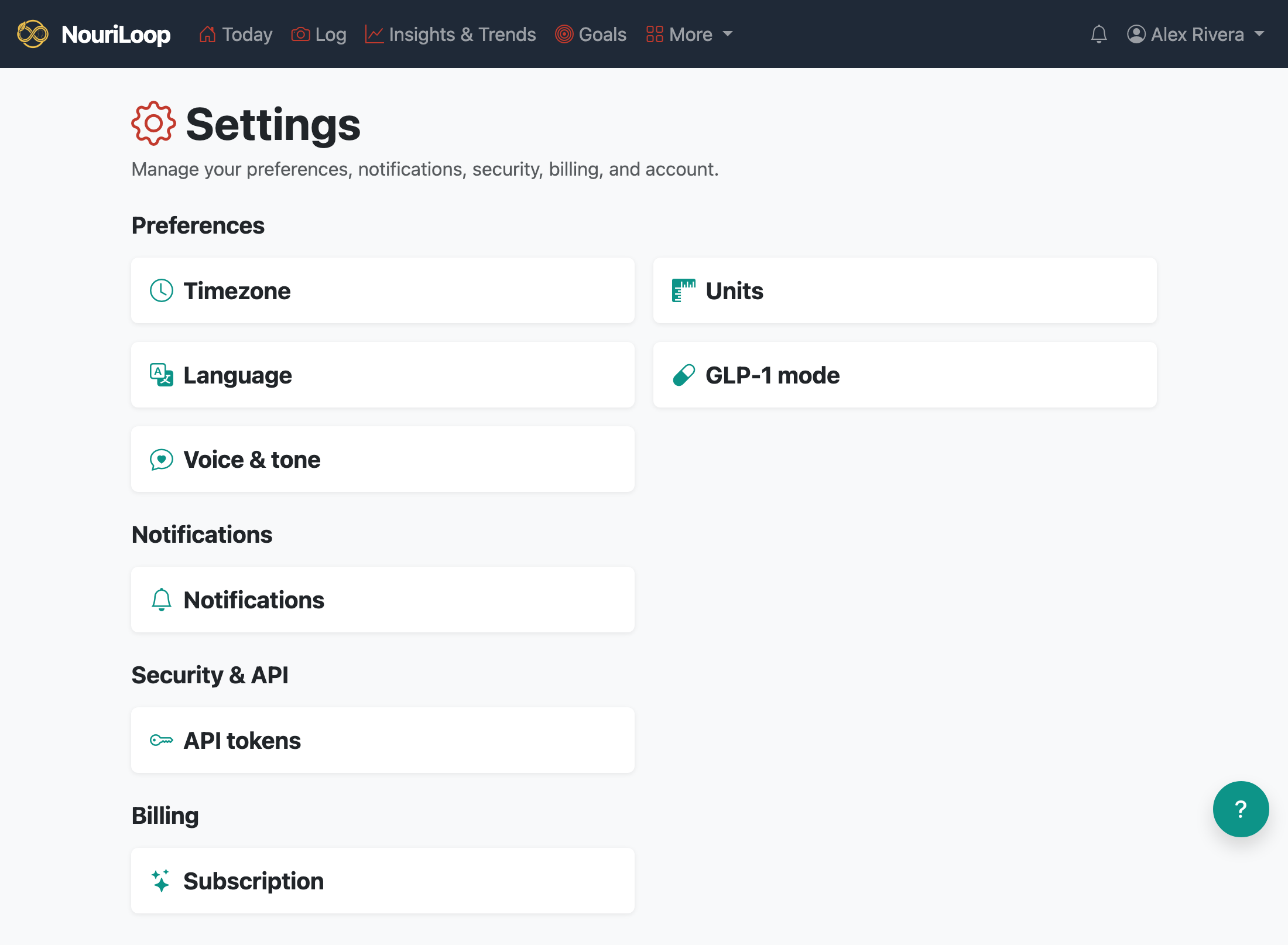This screenshot has width=1288, height=945.
Task: Open the Today nav item
Action: (235, 35)
